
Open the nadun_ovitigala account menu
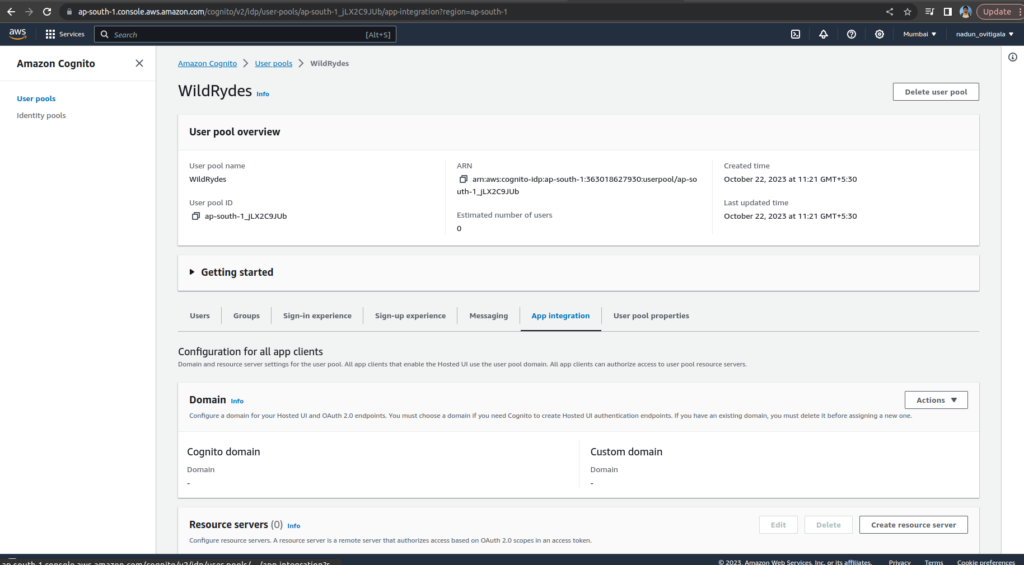click(x=980, y=34)
